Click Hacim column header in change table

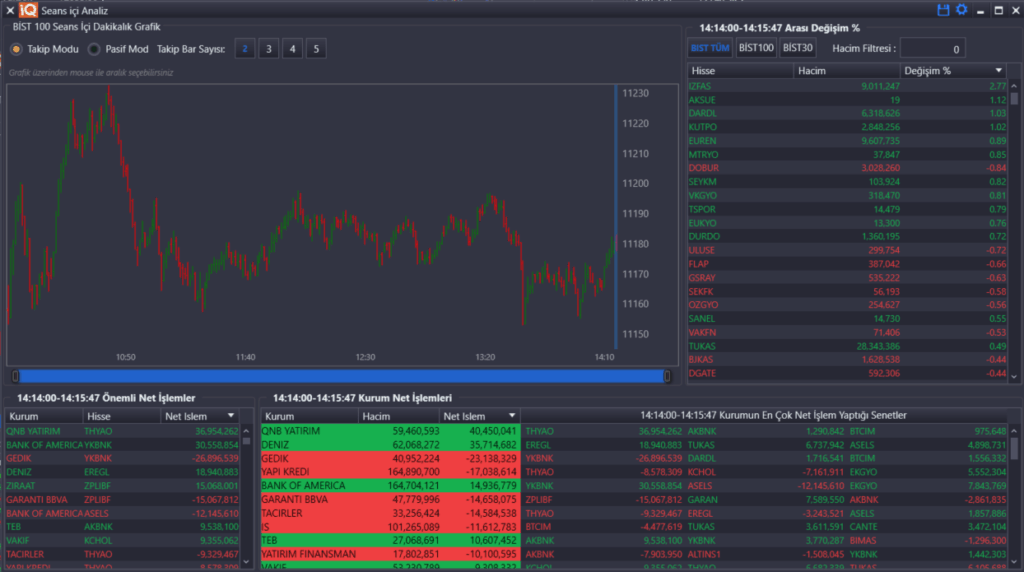point(847,71)
